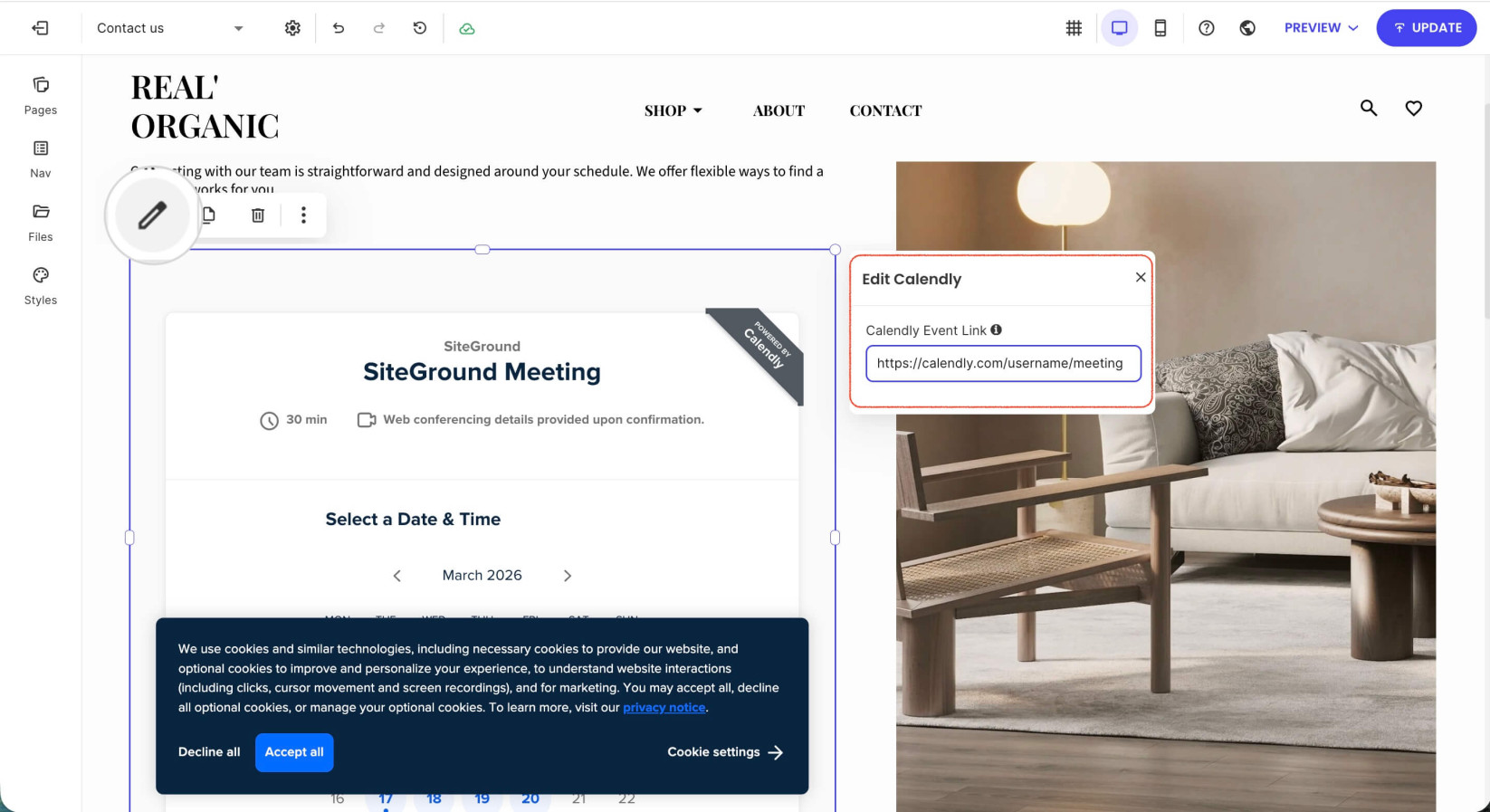The image size is (1490, 812).
Task: Switch to mobile view icon
Action: 1160,28
